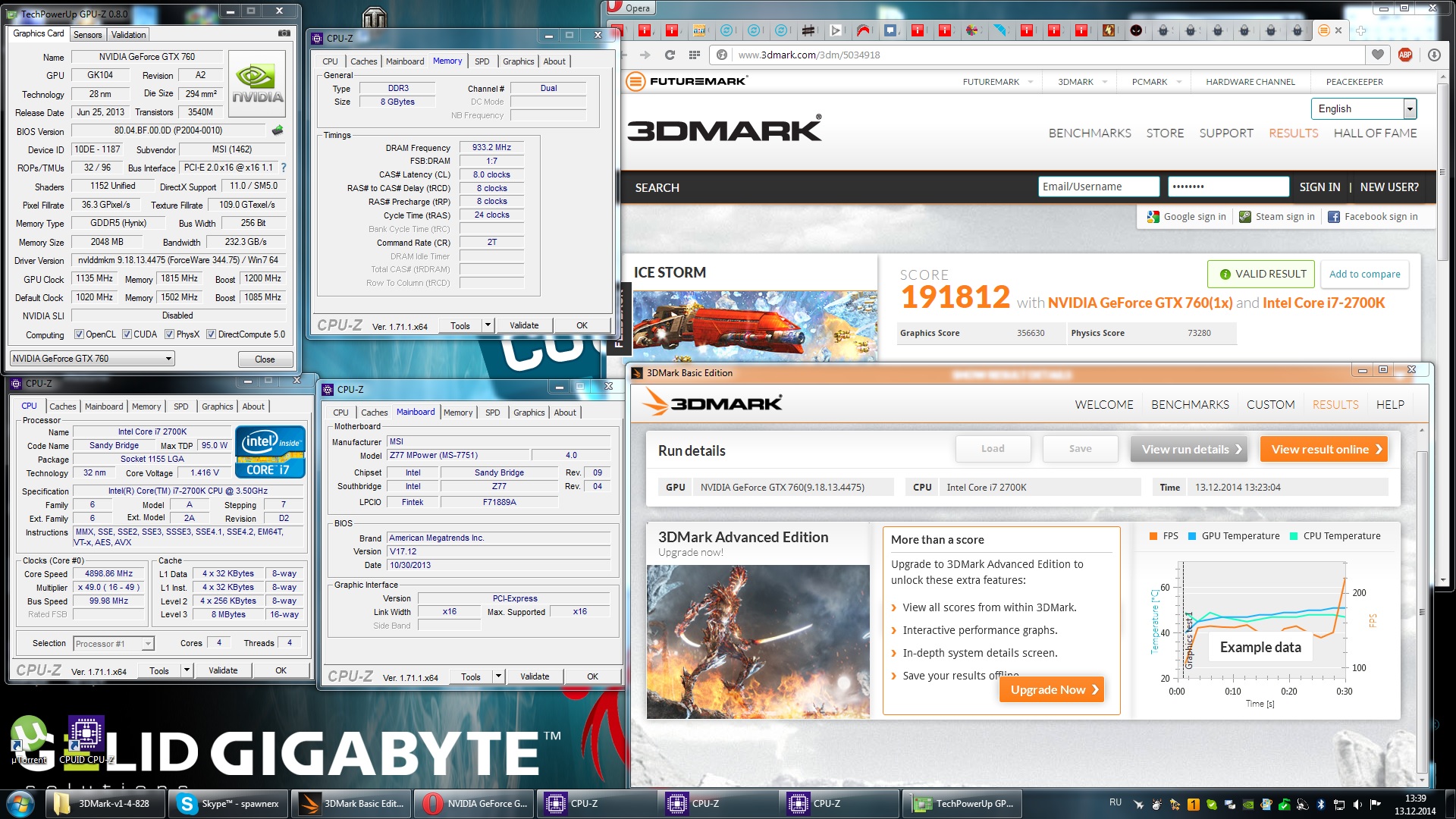
Task: Open the CPUID CPU-Z desktop shortcut
Action: pyautogui.click(x=86, y=740)
